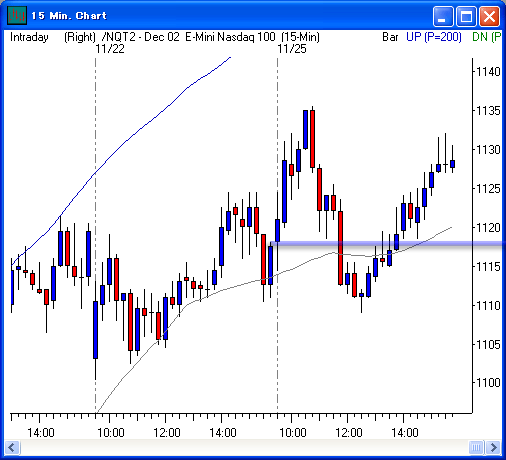Select the Bar chart type label
506x460 pixels.
pos(390,37)
